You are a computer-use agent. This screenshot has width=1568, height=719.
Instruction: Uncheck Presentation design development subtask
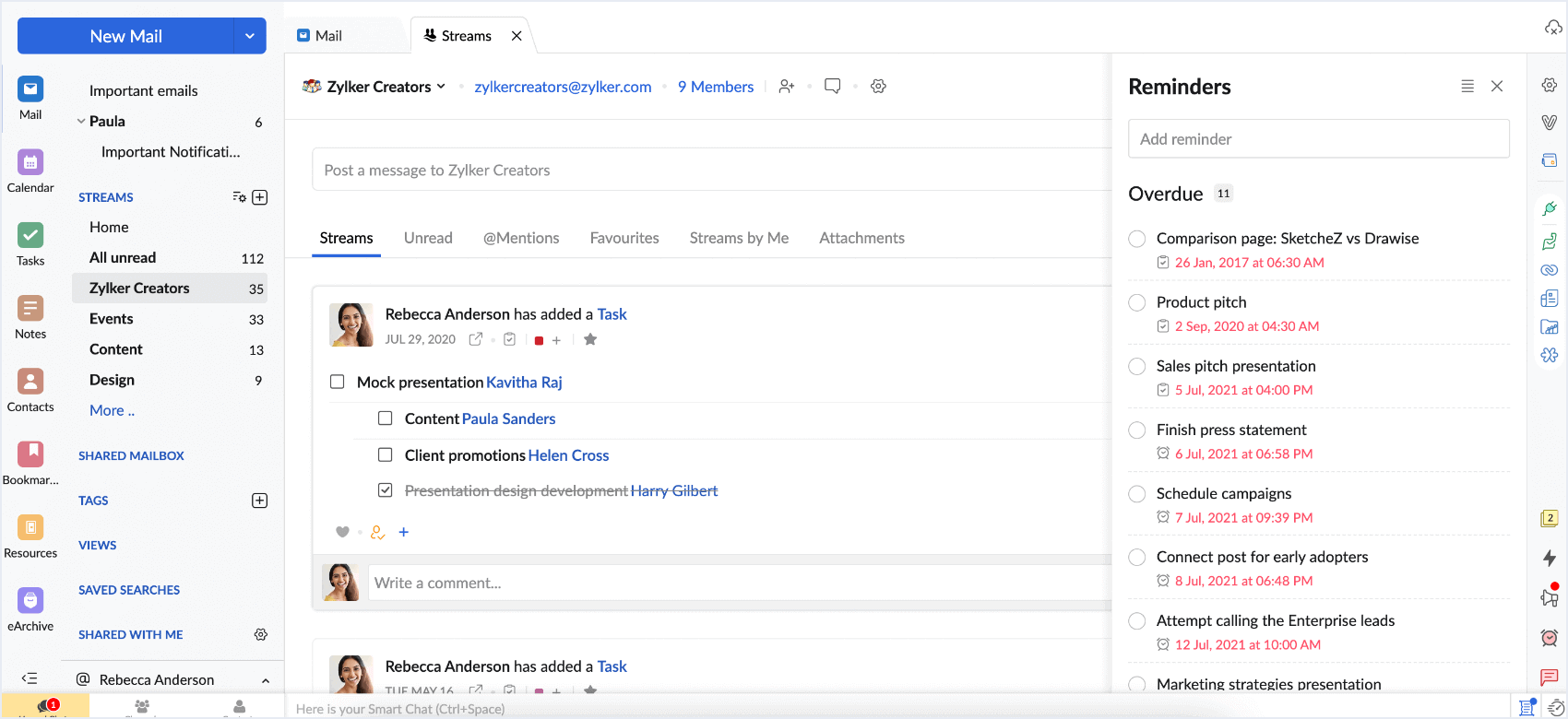click(x=386, y=490)
